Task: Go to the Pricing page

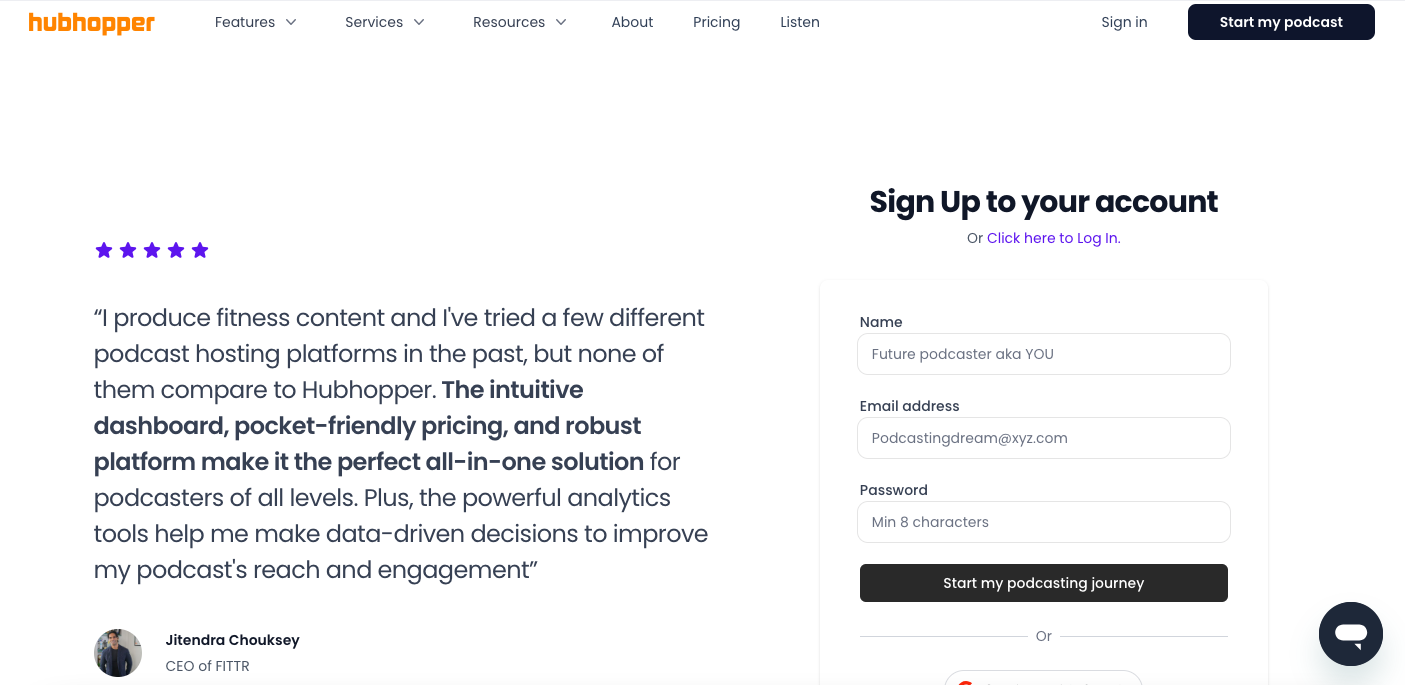Action: pyautogui.click(x=716, y=21)
